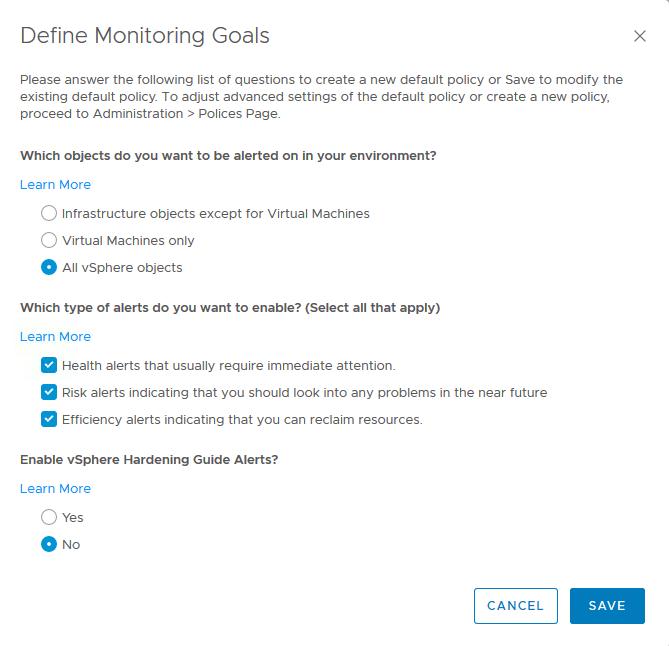Click the SAVE button
Viewport: 669px width, 646px height.
click(x=607, y=606)
